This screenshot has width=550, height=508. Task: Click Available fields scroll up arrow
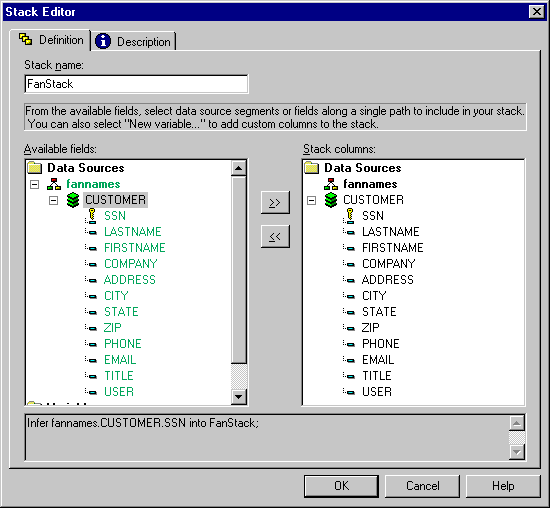[x=239, y=168]
